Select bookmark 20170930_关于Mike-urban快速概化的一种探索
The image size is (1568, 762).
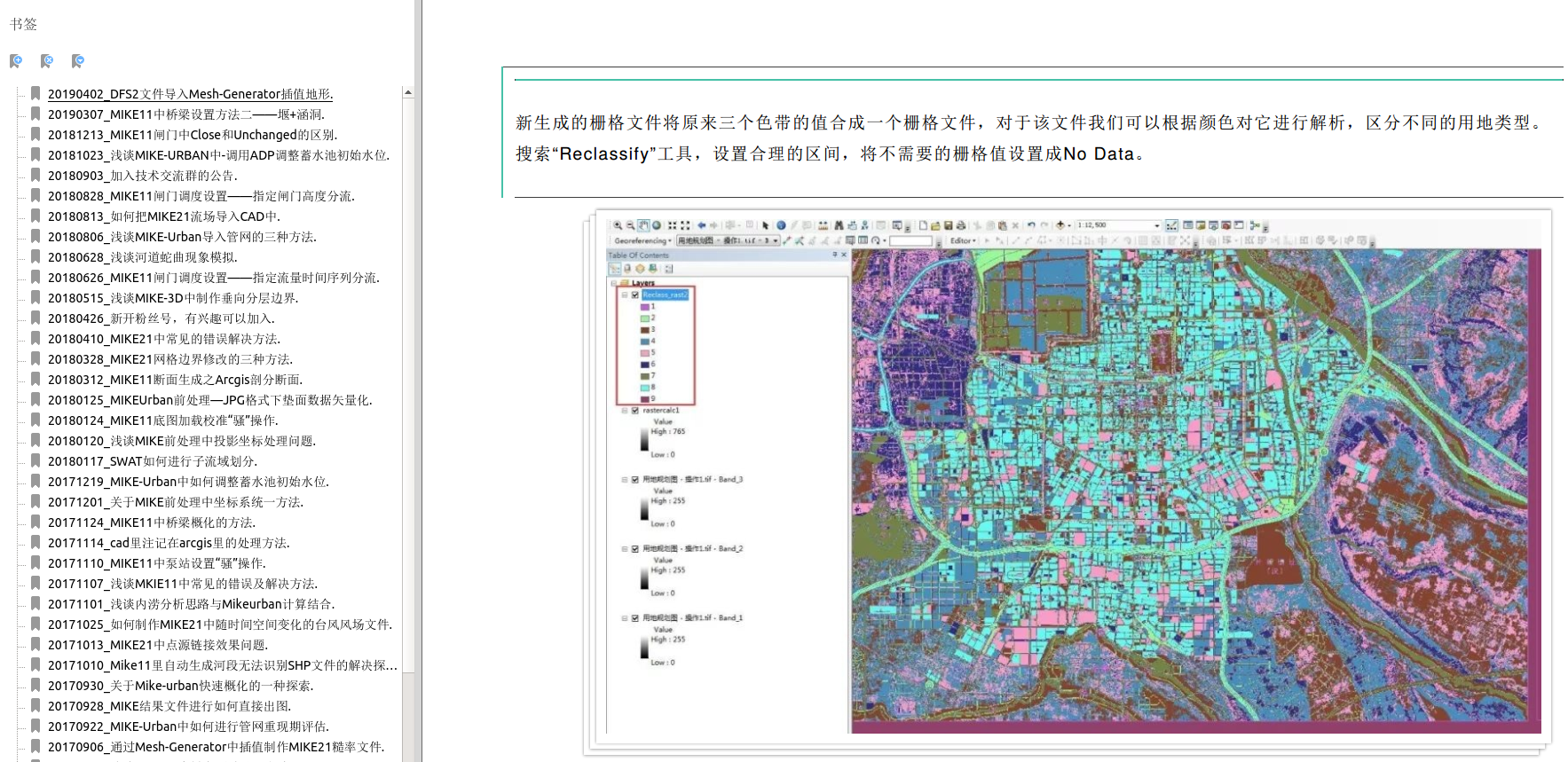point(180,686)
